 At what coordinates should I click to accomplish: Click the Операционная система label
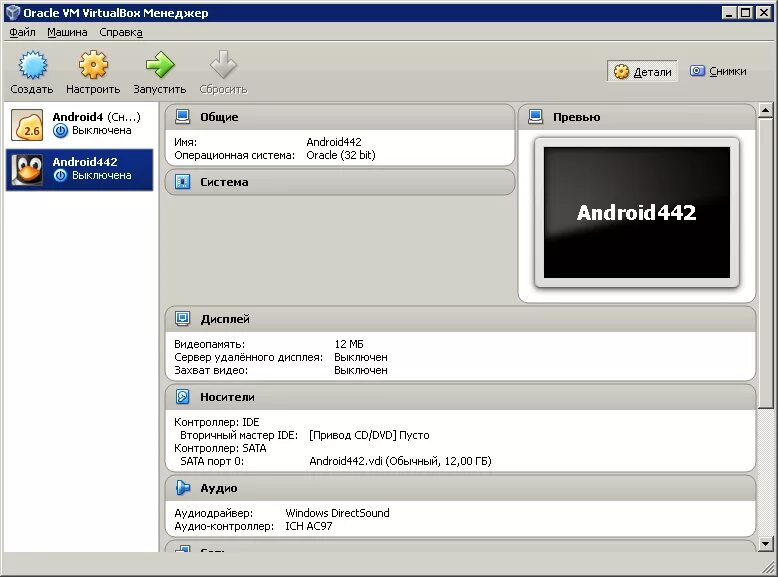234,155
